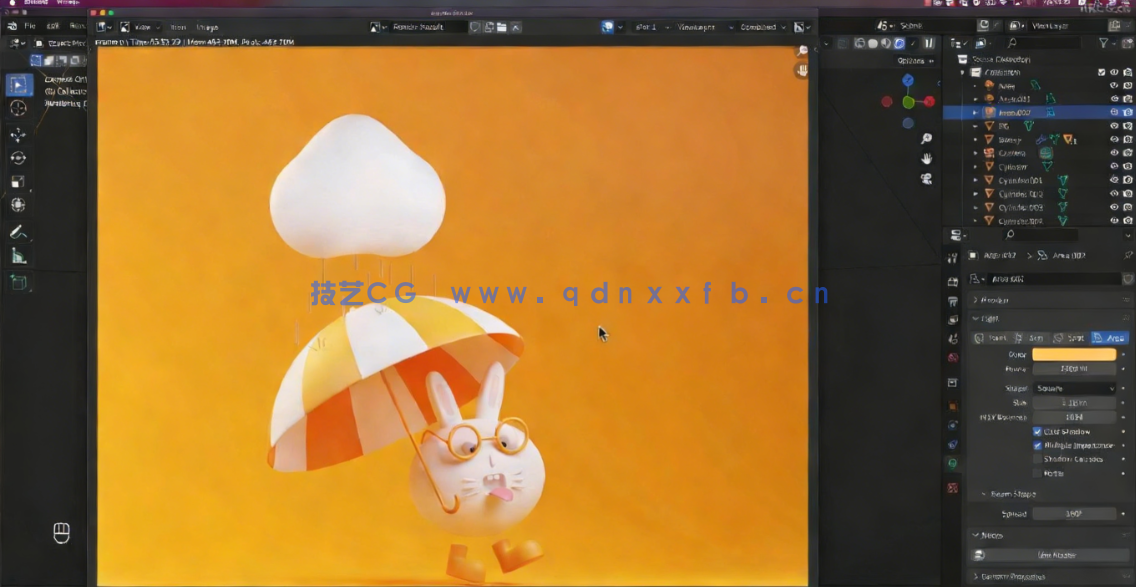Open the View menu in the viewport header
This screenshot has height=587, width=1136.
coord(143,27)
